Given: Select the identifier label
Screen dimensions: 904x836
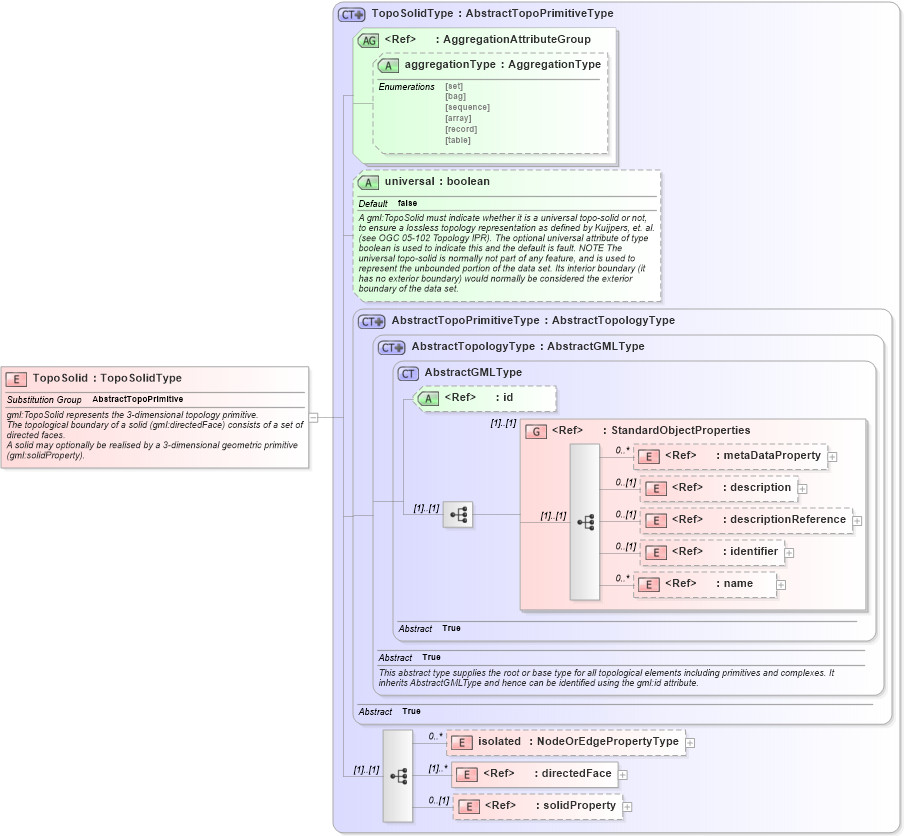Looking at the screenshot, I should click(754, 551).
